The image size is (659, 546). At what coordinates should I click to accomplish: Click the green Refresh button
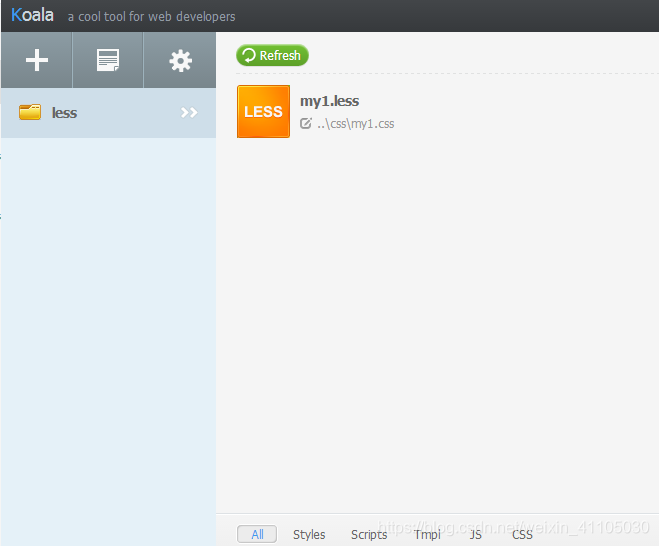[x=272, y=55]
